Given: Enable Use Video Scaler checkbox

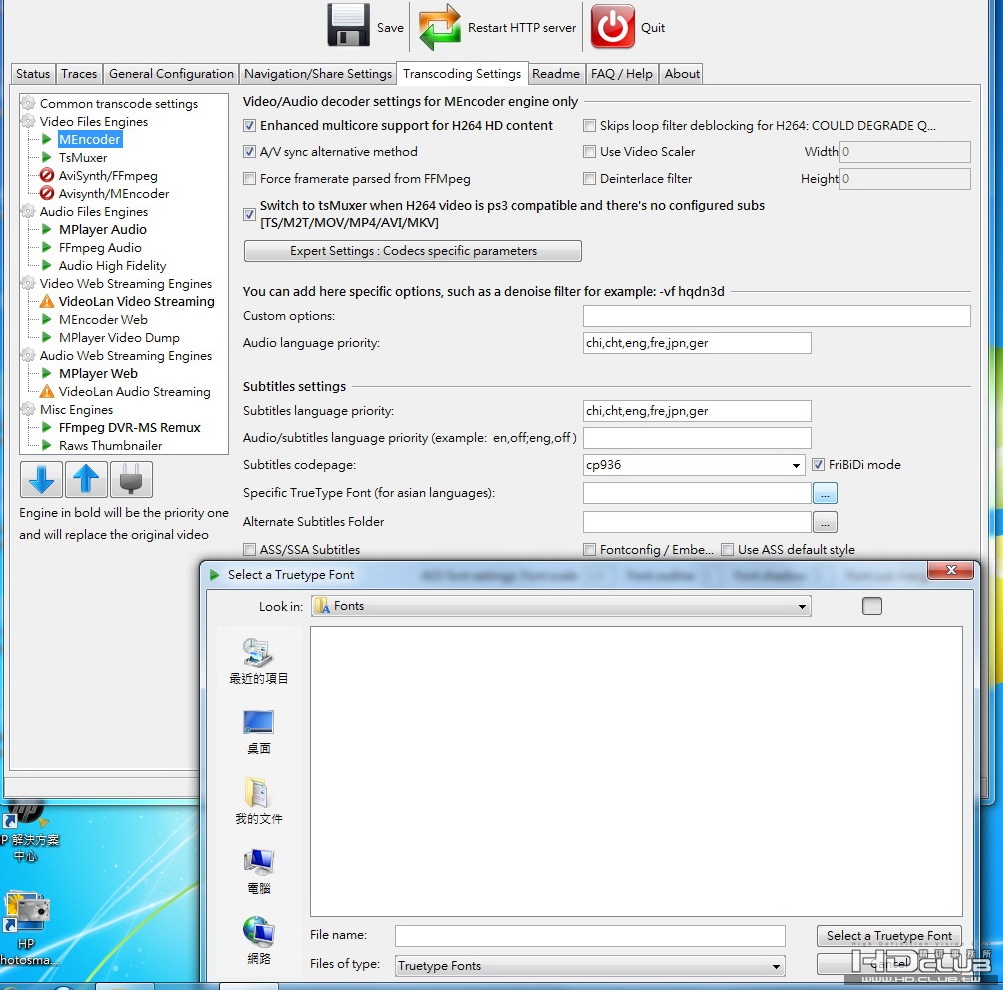Looking at the screenshot, I should 589,152.
